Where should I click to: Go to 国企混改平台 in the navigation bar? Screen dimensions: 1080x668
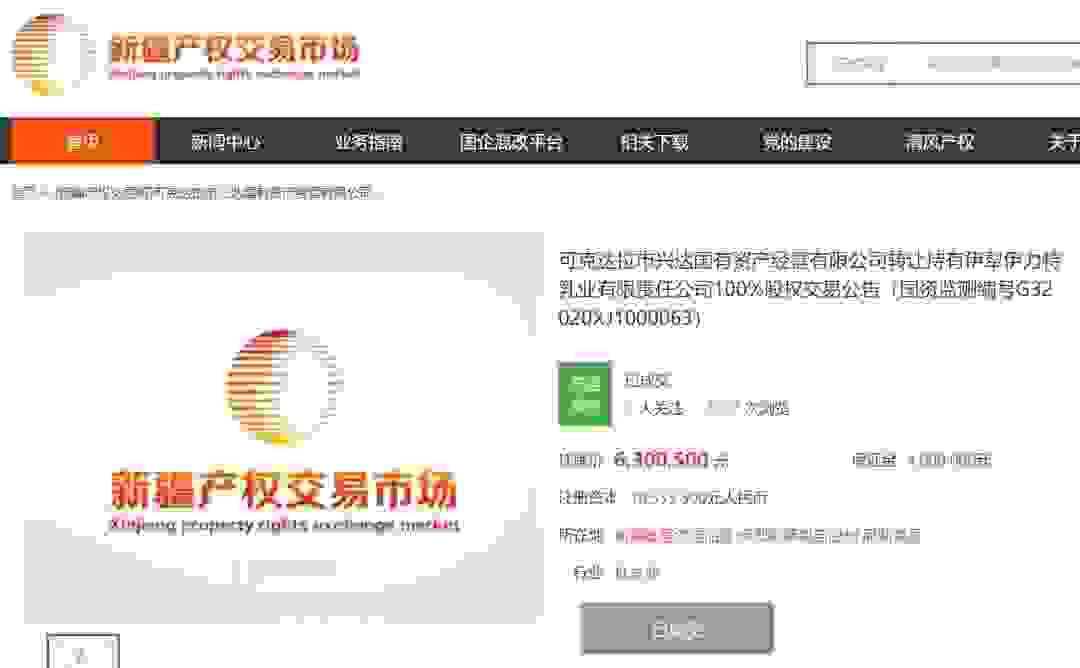(512, 142)
